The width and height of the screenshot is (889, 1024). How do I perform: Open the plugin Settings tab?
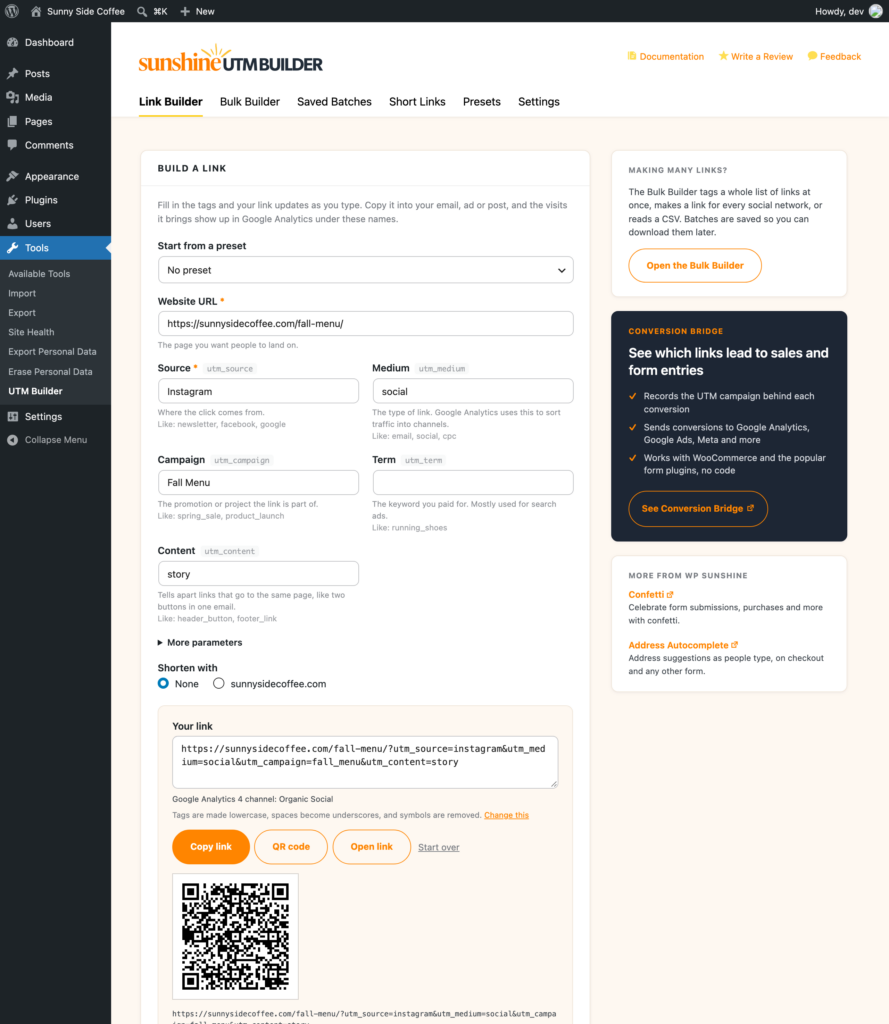(x=539, y=102)
